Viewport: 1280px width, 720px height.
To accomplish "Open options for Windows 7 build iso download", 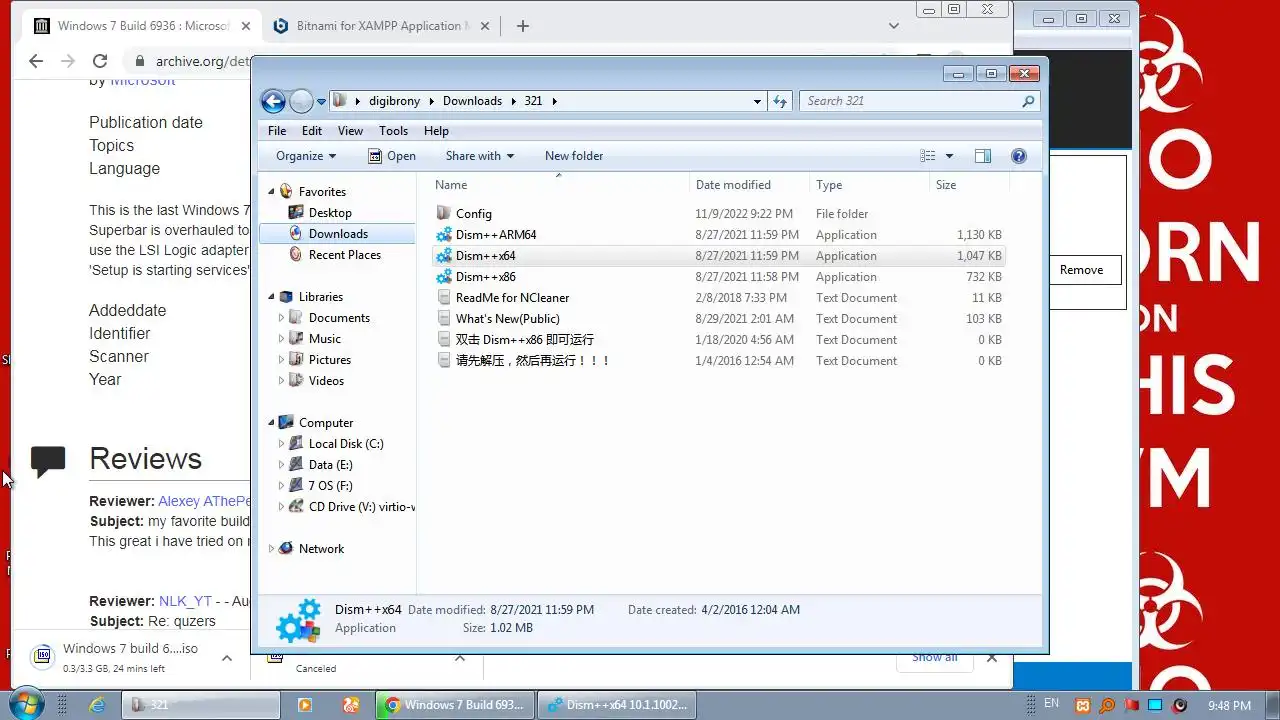I will pos(227,658).
